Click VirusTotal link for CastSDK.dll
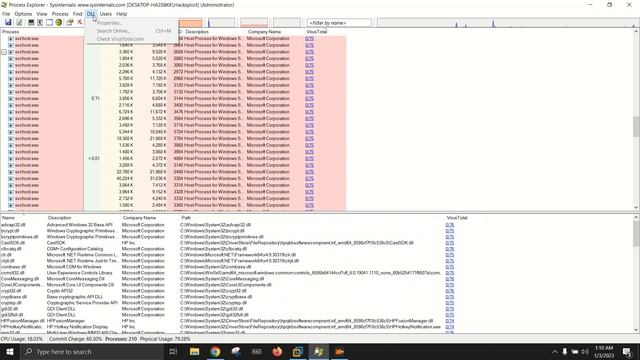This screenshot has height=360, width=640. coord(449,243)
